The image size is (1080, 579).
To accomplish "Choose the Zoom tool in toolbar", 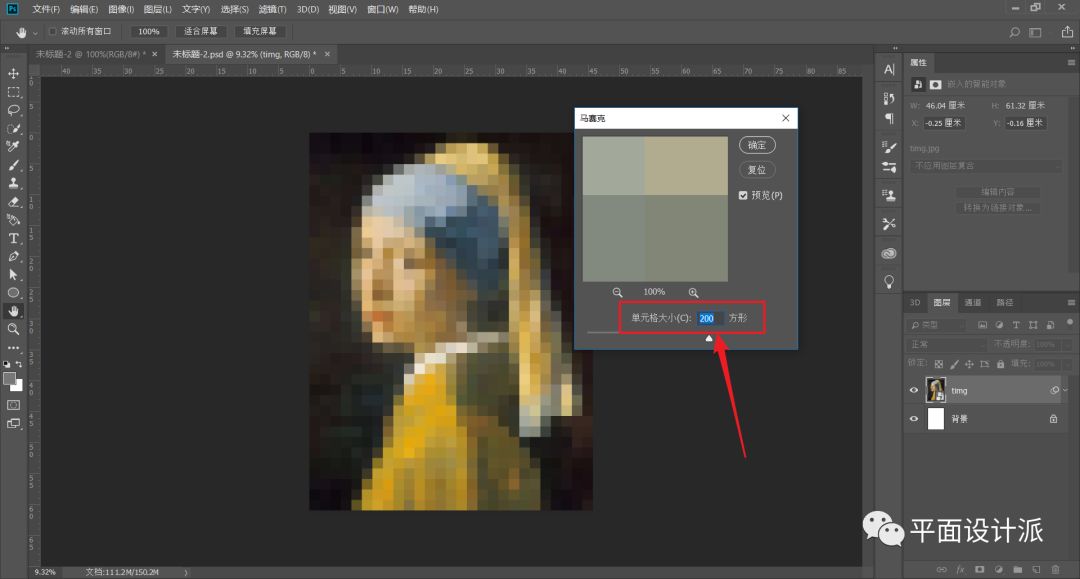I will pos(14,329).
